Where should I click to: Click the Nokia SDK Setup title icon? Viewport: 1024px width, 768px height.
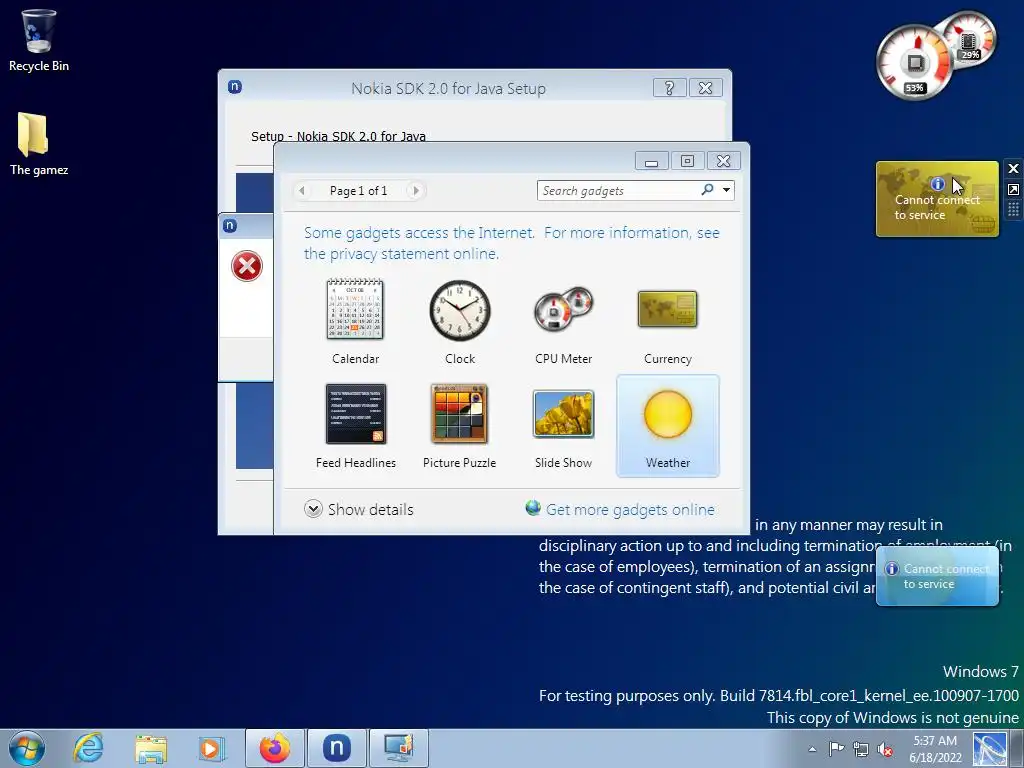click(x=234, y=86)
